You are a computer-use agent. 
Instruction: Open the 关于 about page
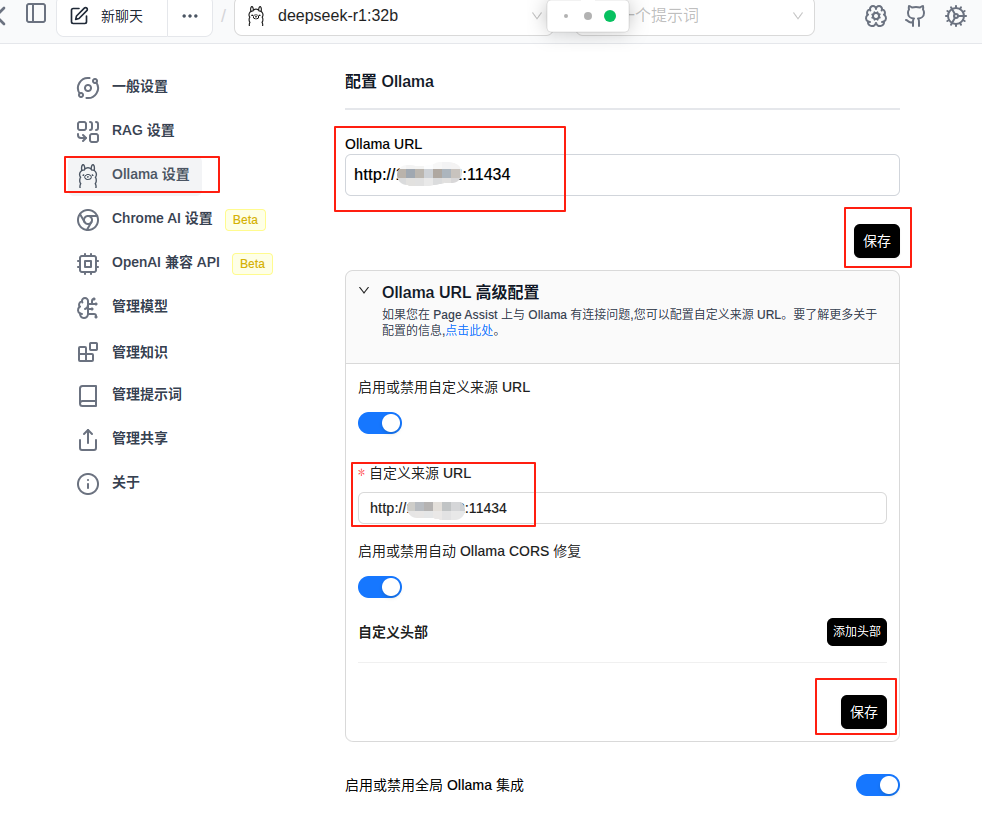(125, 483)
